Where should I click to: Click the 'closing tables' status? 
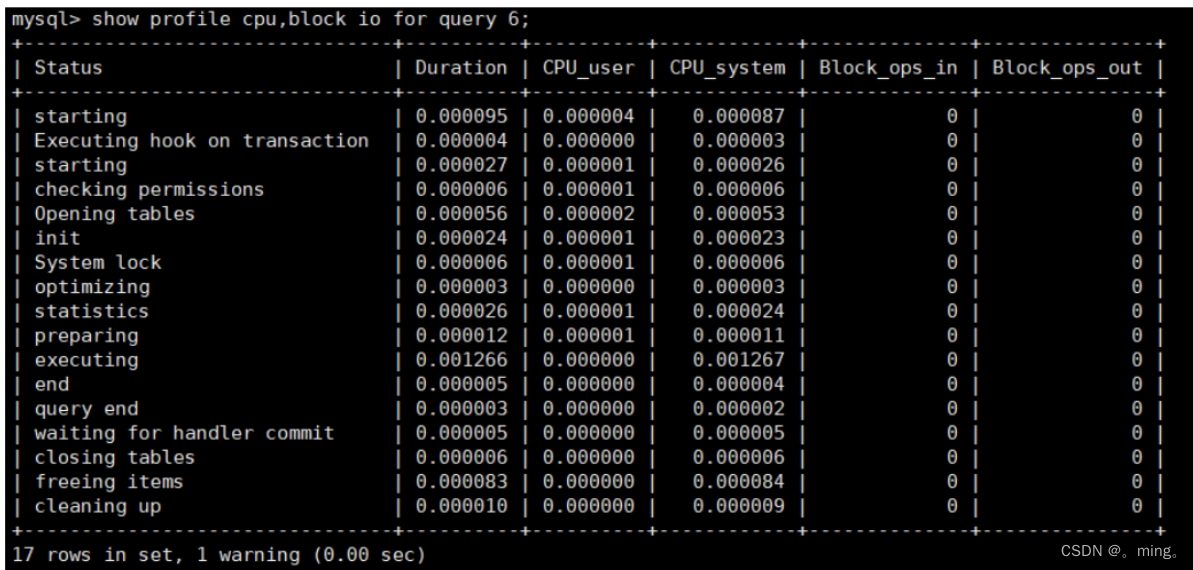(x=114, y=457)
